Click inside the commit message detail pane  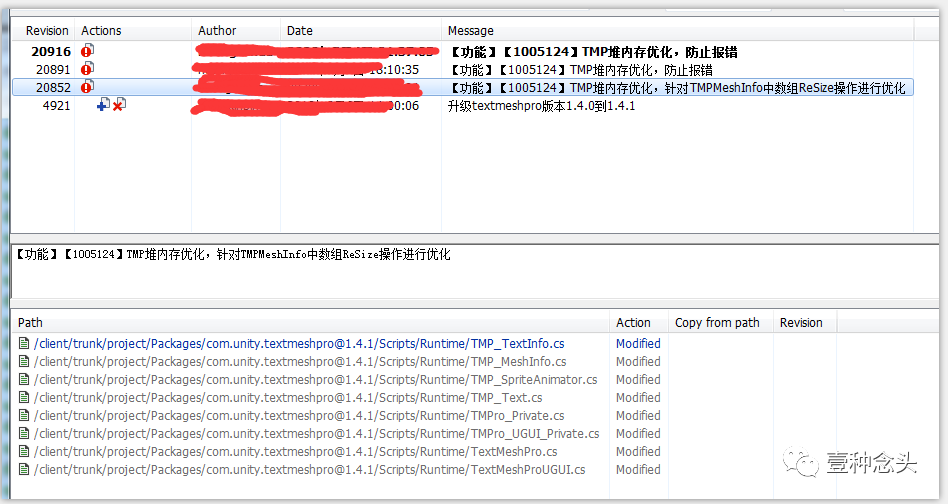pos(475,271)
